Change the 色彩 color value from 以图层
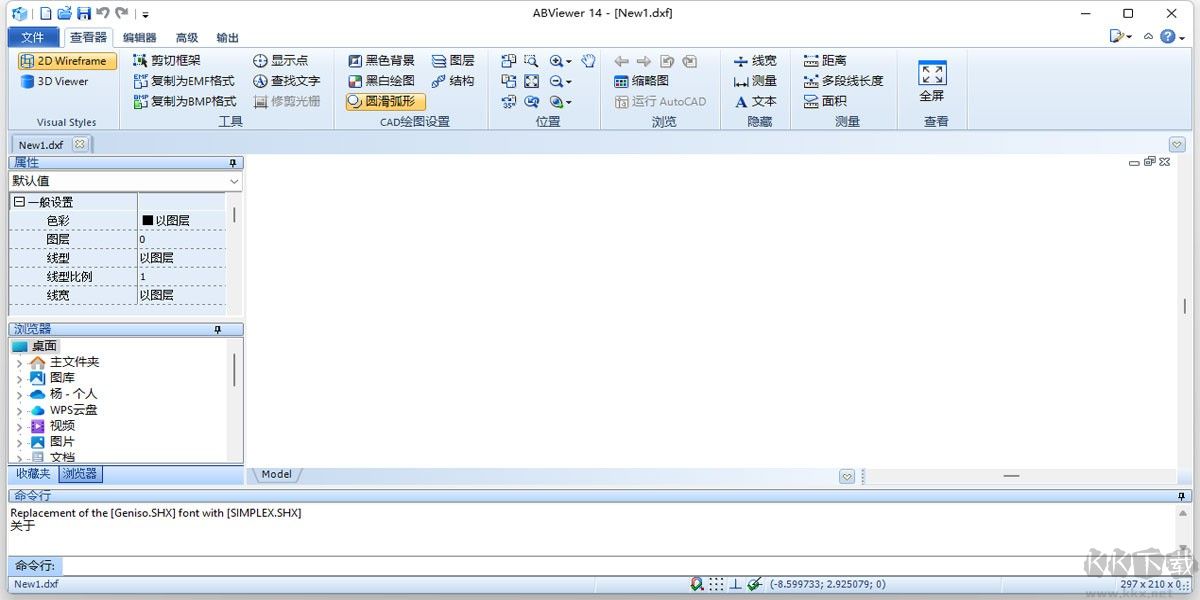The height and width of the screenshot is (600, 1200). [x=180, y=220]
